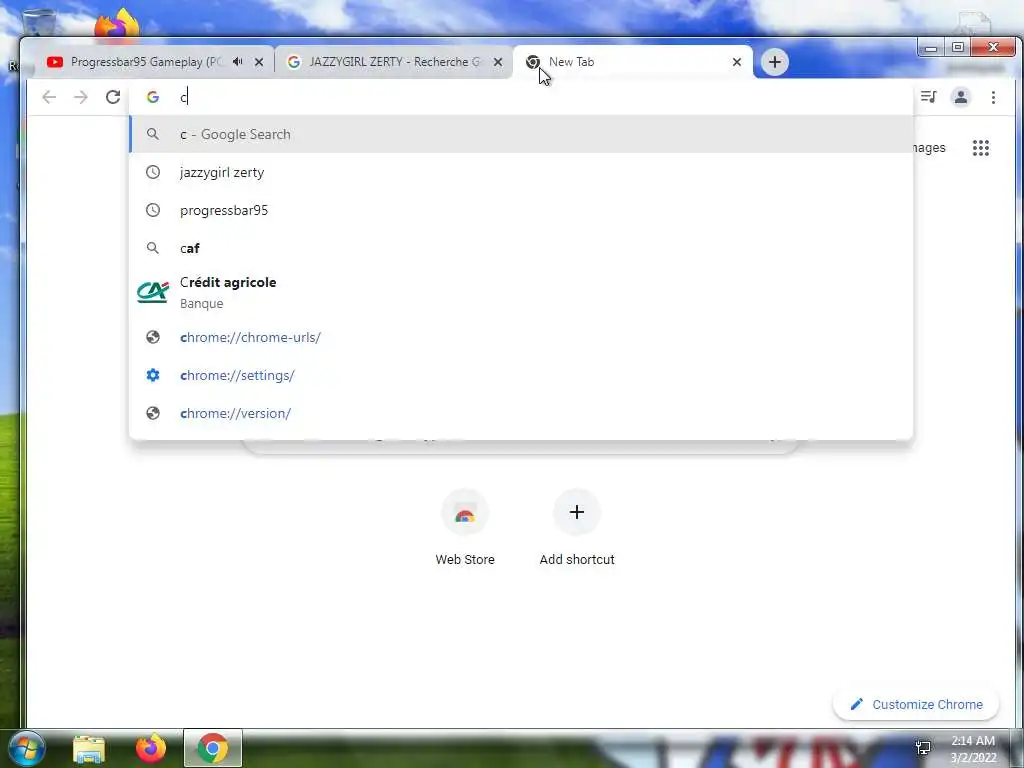Click globe icon beside chrome://version/
The height and width of the screenshot is (768, 1024).
click(153, 413)
